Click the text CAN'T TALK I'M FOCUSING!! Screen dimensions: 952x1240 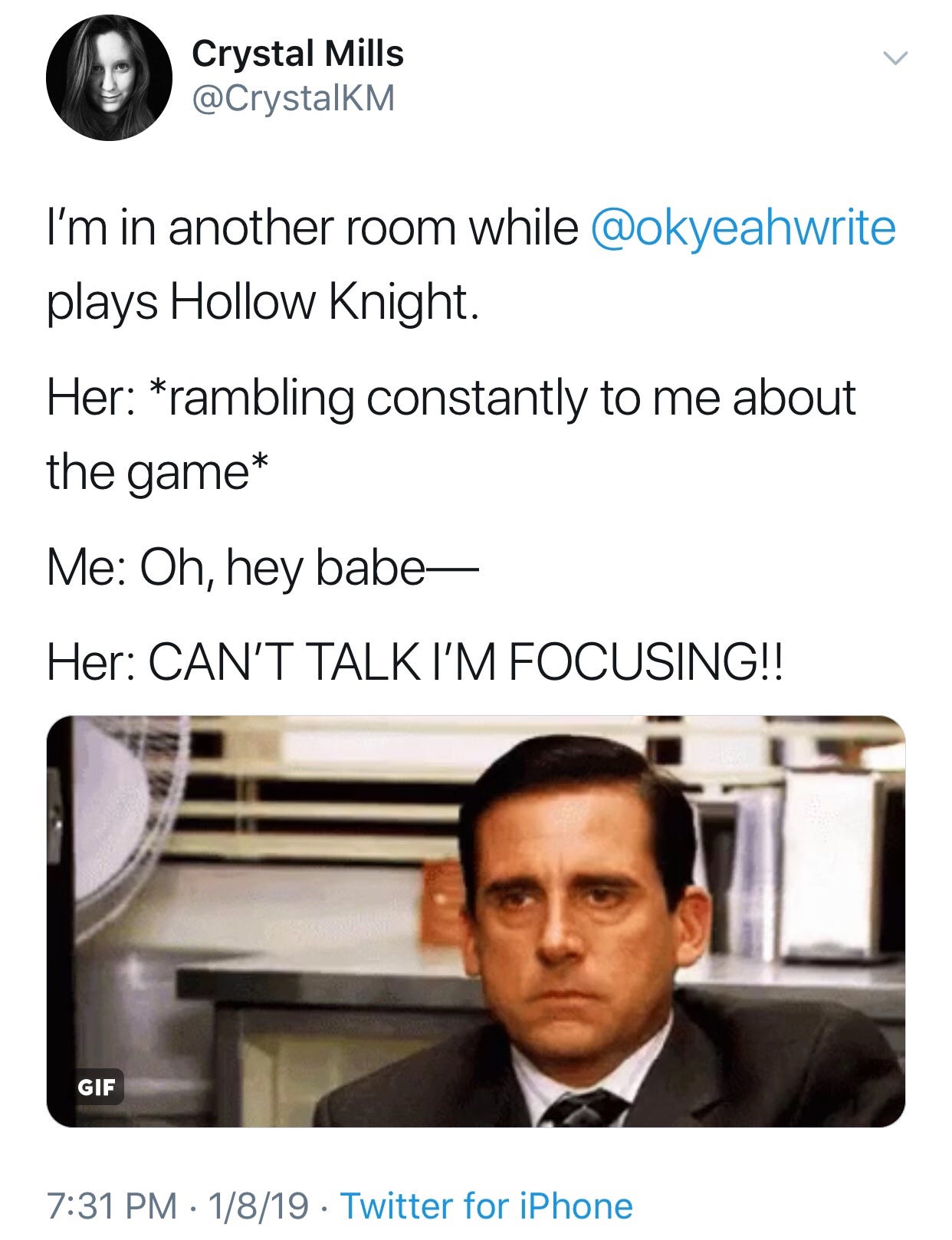(x=466, y=662)
